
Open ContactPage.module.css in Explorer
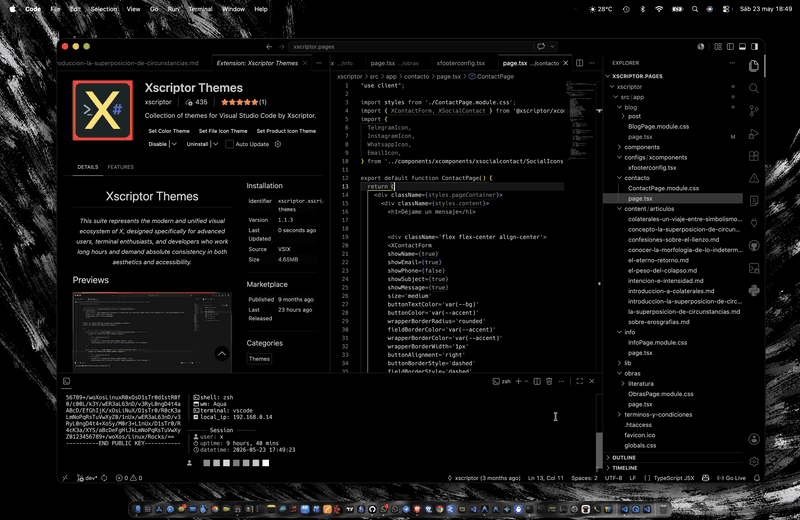pyautogui.click(x=663, y=188)
